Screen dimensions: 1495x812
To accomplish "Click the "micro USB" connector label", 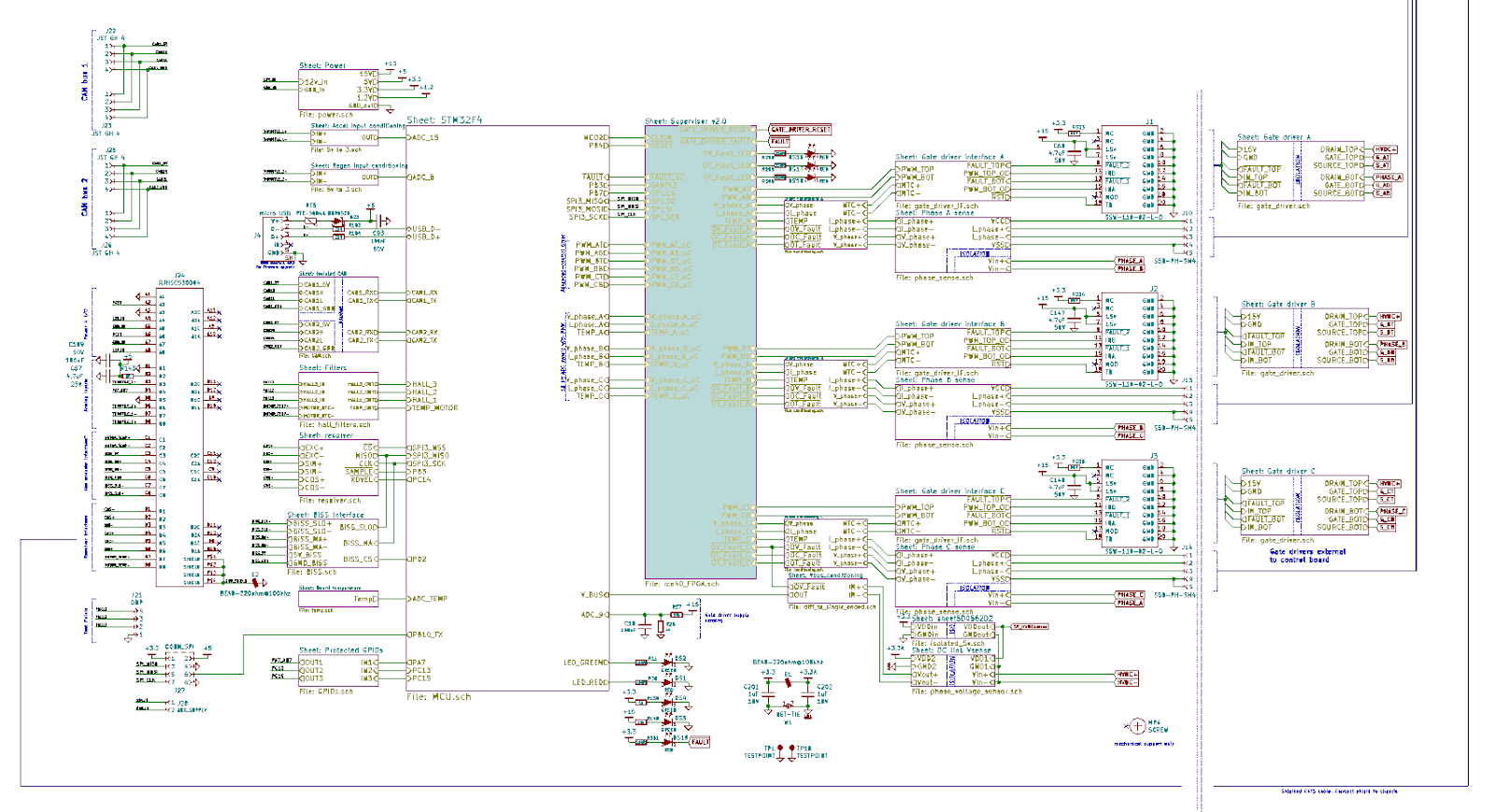I will 275,214.
